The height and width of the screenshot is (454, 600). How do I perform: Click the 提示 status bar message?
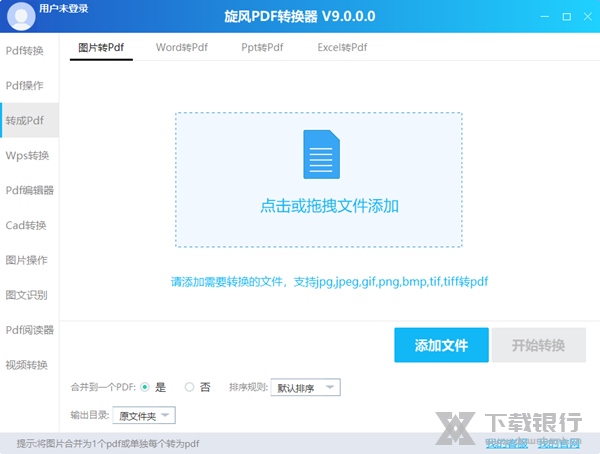click(108, 444)
